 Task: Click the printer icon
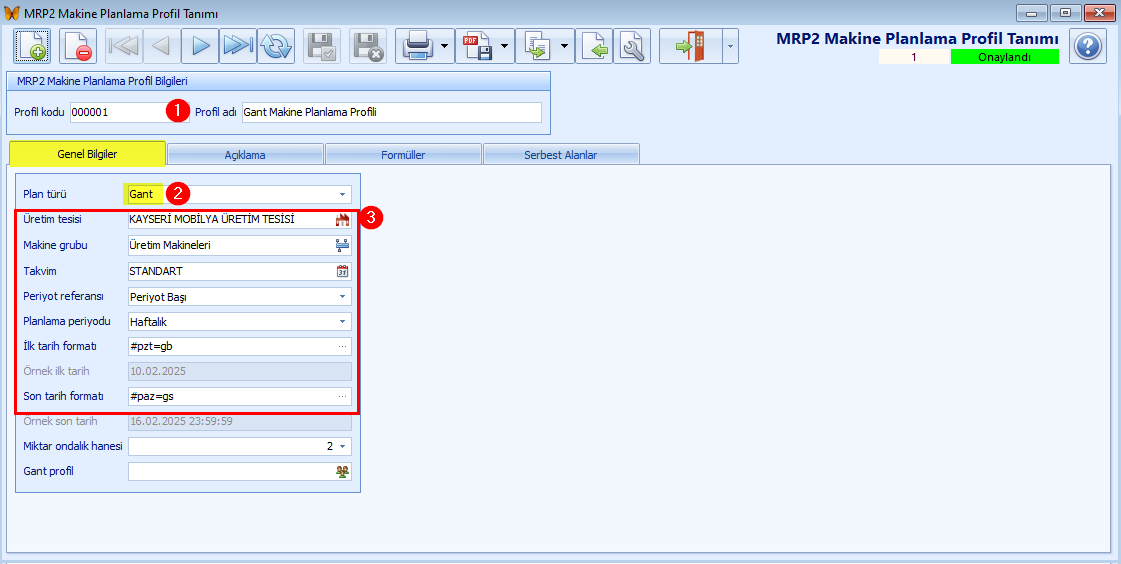click(417, 46)
